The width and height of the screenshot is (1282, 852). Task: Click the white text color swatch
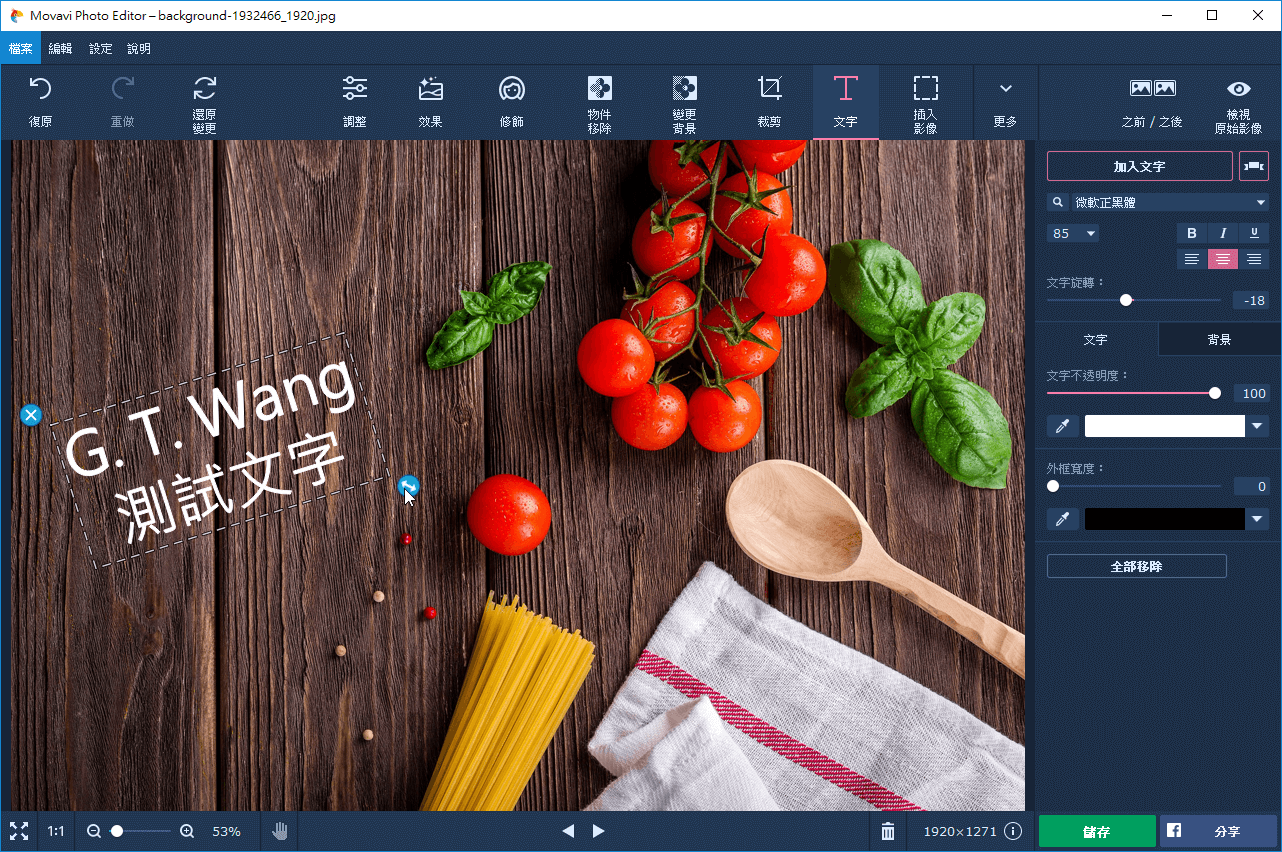pyautogui.click(x=1164, y=426)
